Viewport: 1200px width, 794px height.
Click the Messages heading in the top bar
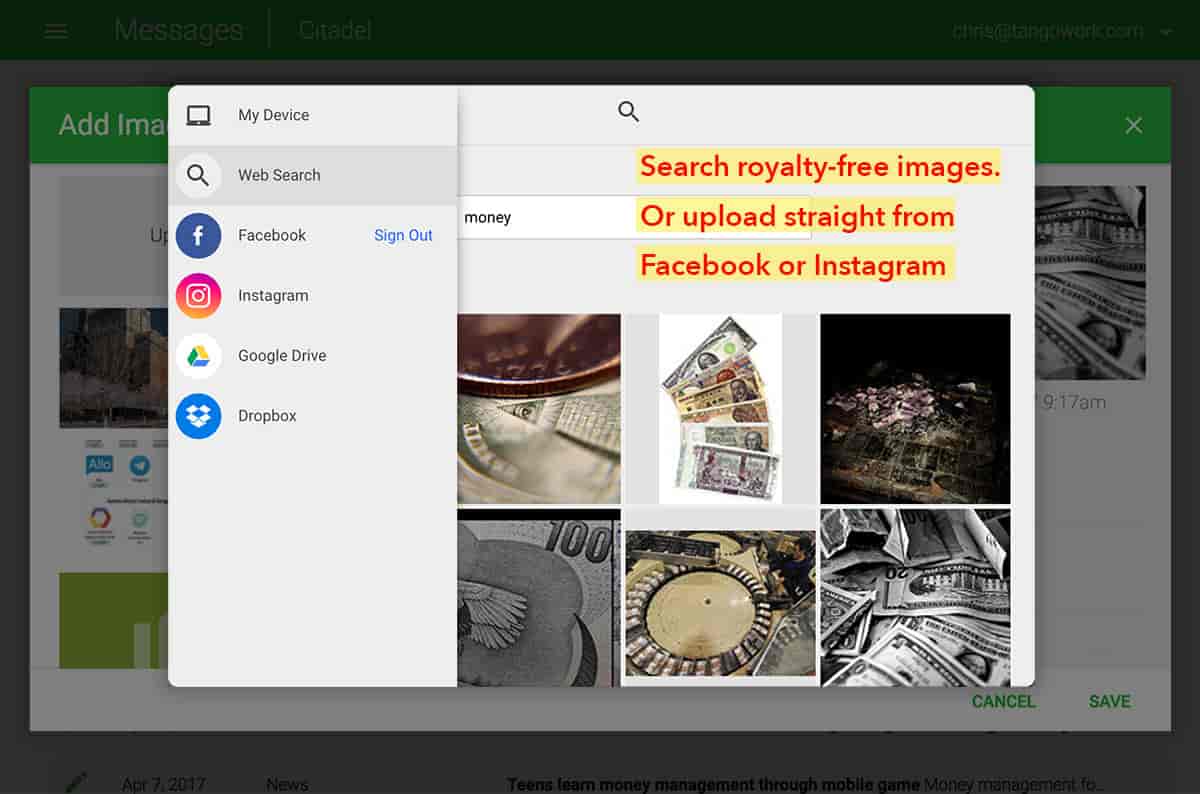178,30
